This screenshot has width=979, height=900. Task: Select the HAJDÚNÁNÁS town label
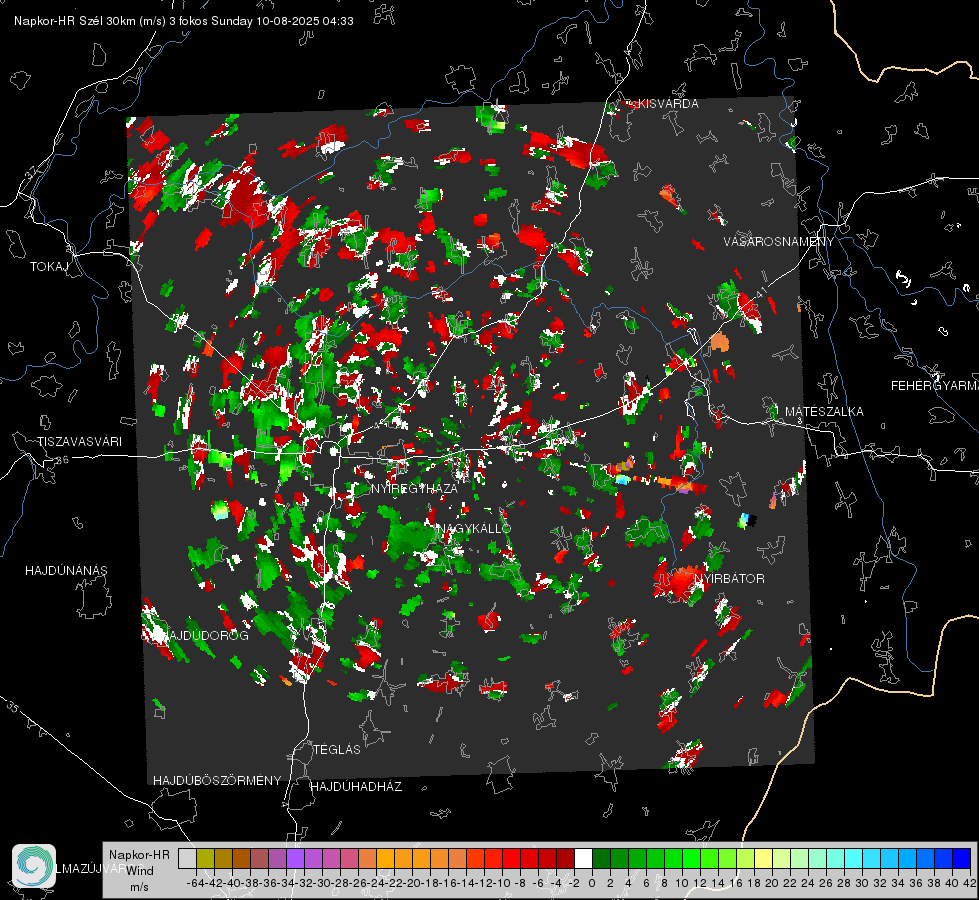tap(66, 570)
